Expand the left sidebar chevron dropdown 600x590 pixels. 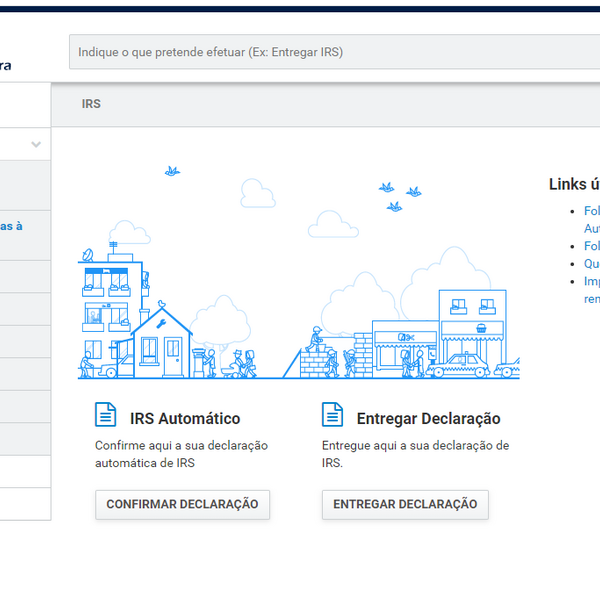pyautogui.click(x=36, y=145)
